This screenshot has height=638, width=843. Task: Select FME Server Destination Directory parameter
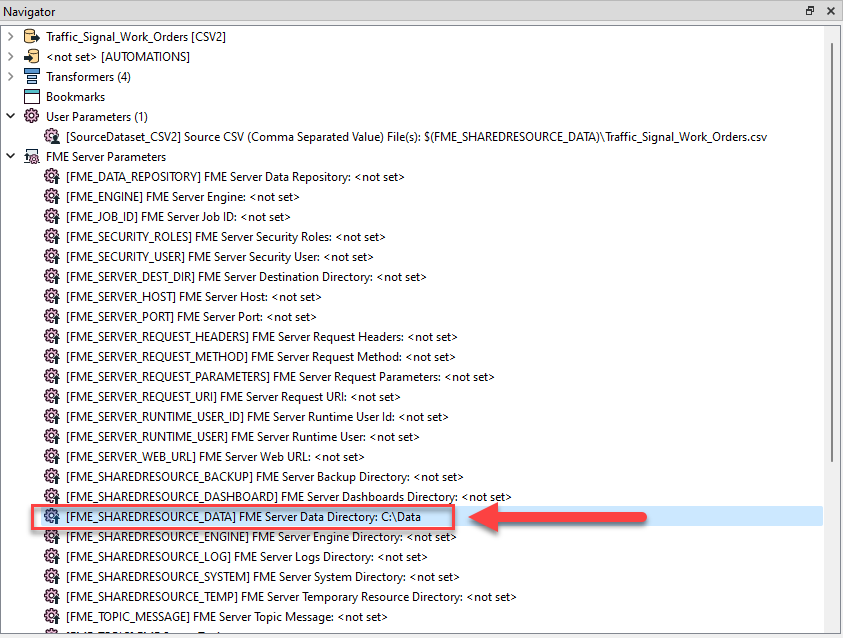[x=246, y=277]
